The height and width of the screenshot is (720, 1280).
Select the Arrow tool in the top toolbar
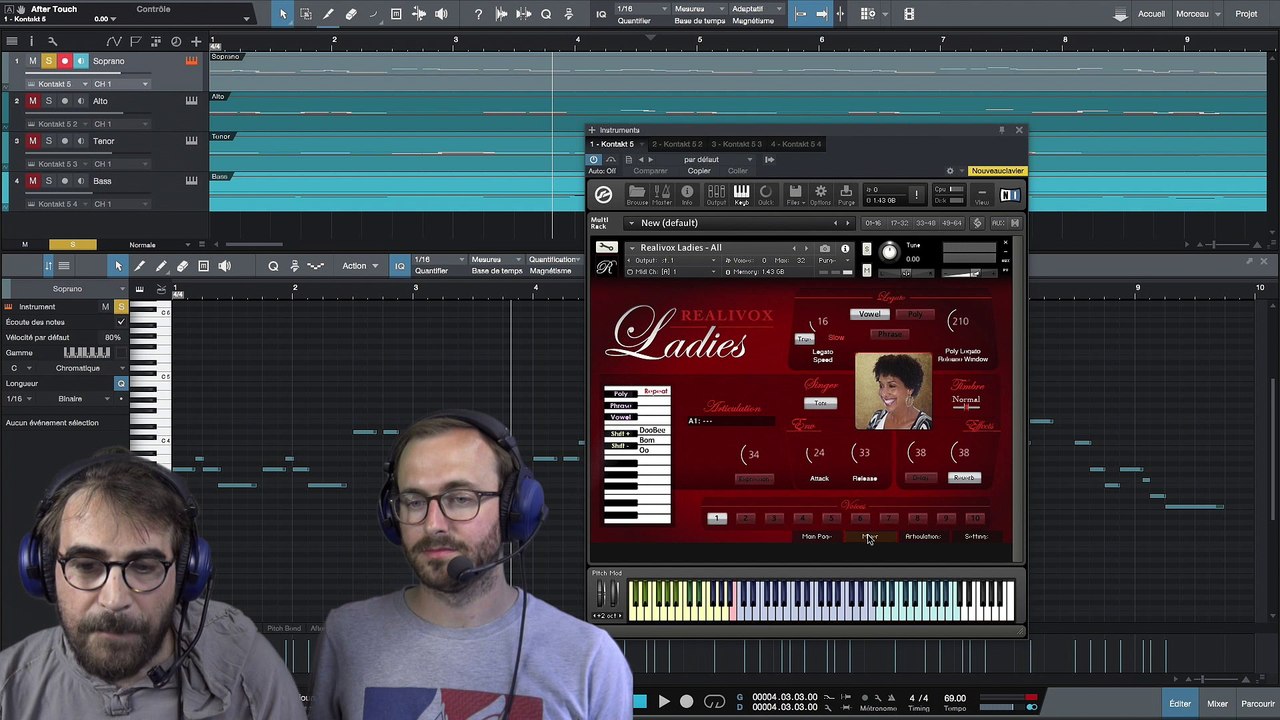(x=283, y=14)
